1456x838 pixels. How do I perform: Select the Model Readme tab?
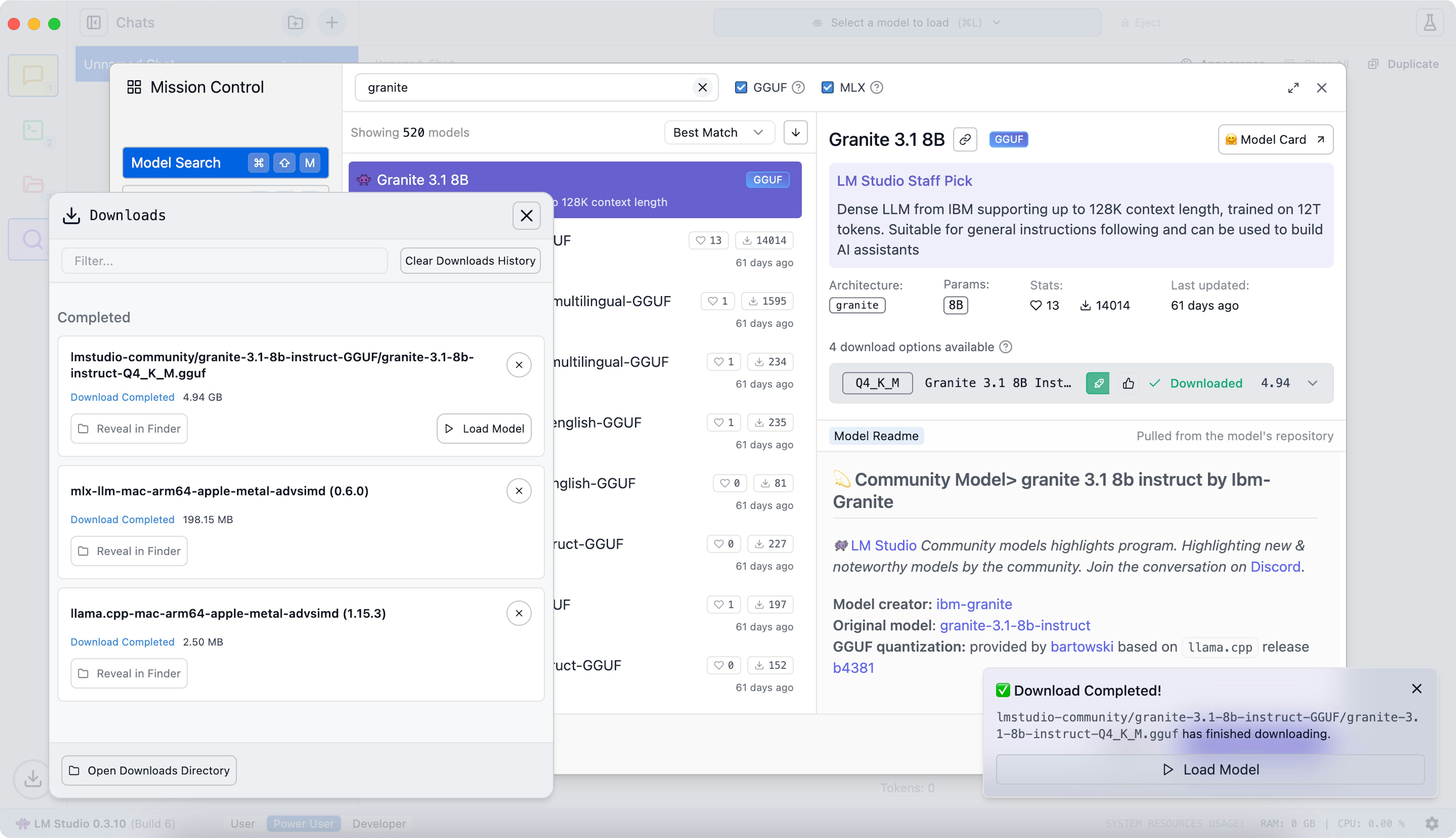(x=875, y=436)
